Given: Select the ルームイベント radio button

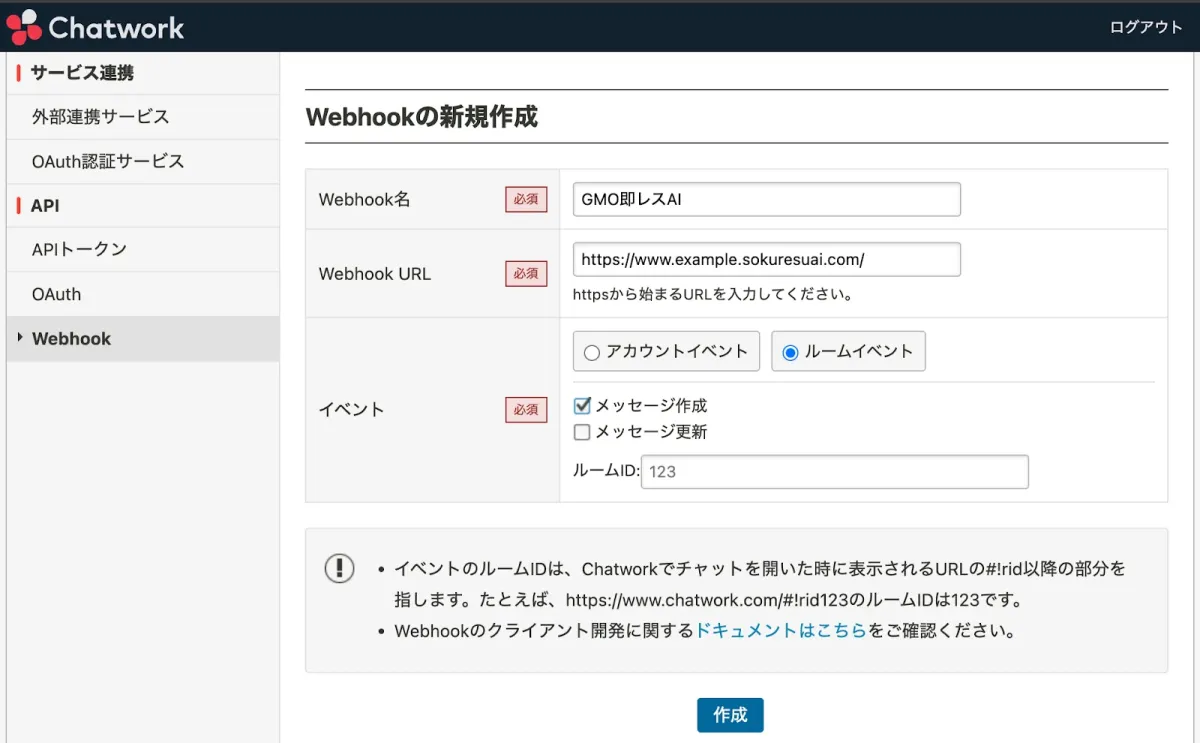Looking at the screenshot, I should click(790, 352).
